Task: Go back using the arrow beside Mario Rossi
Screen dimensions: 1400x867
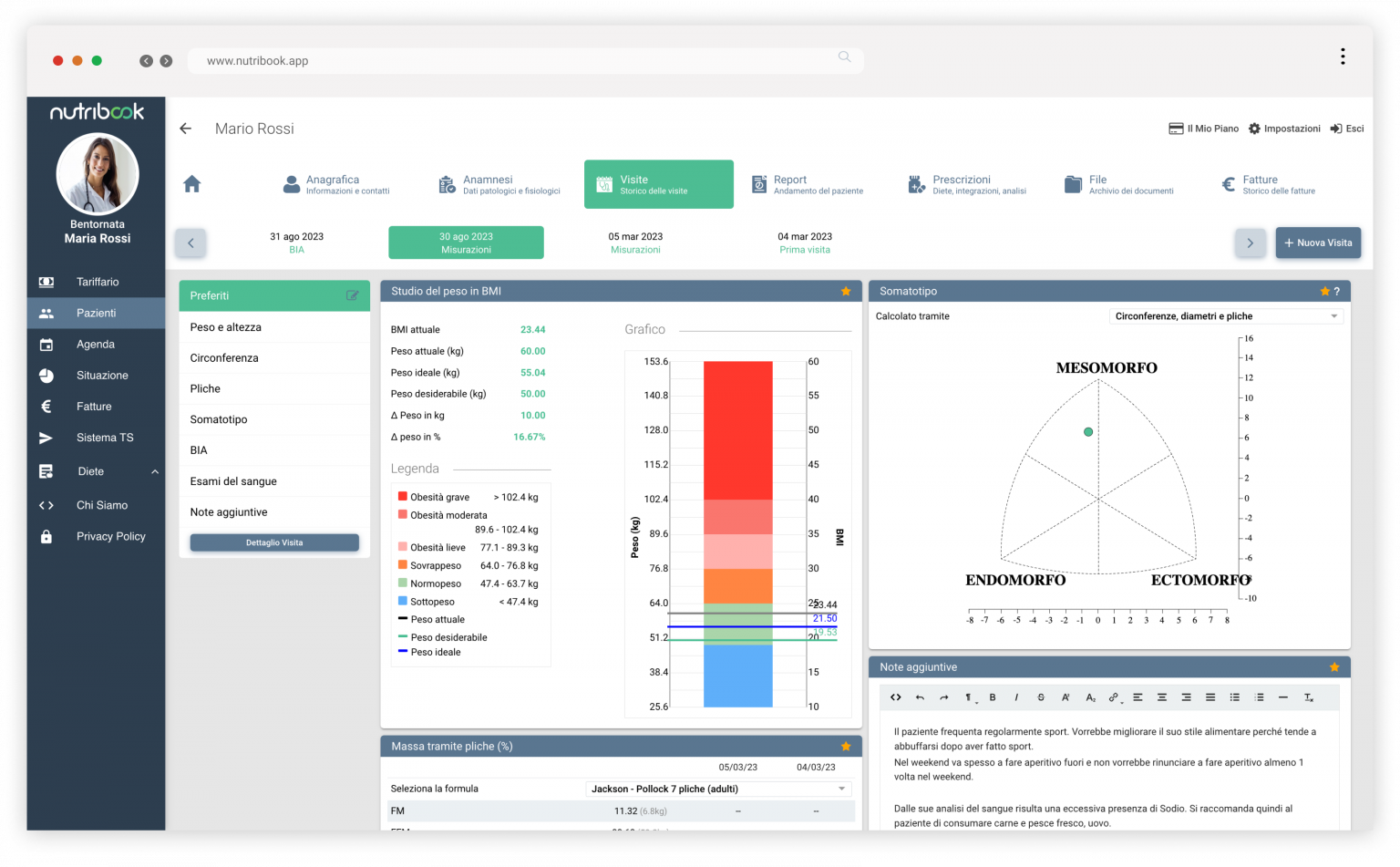Action: (186, 129)
